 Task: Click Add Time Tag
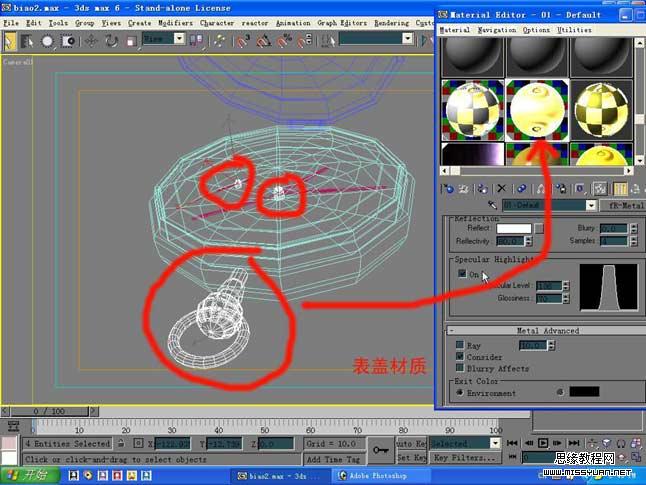click(x=334, y=459)
